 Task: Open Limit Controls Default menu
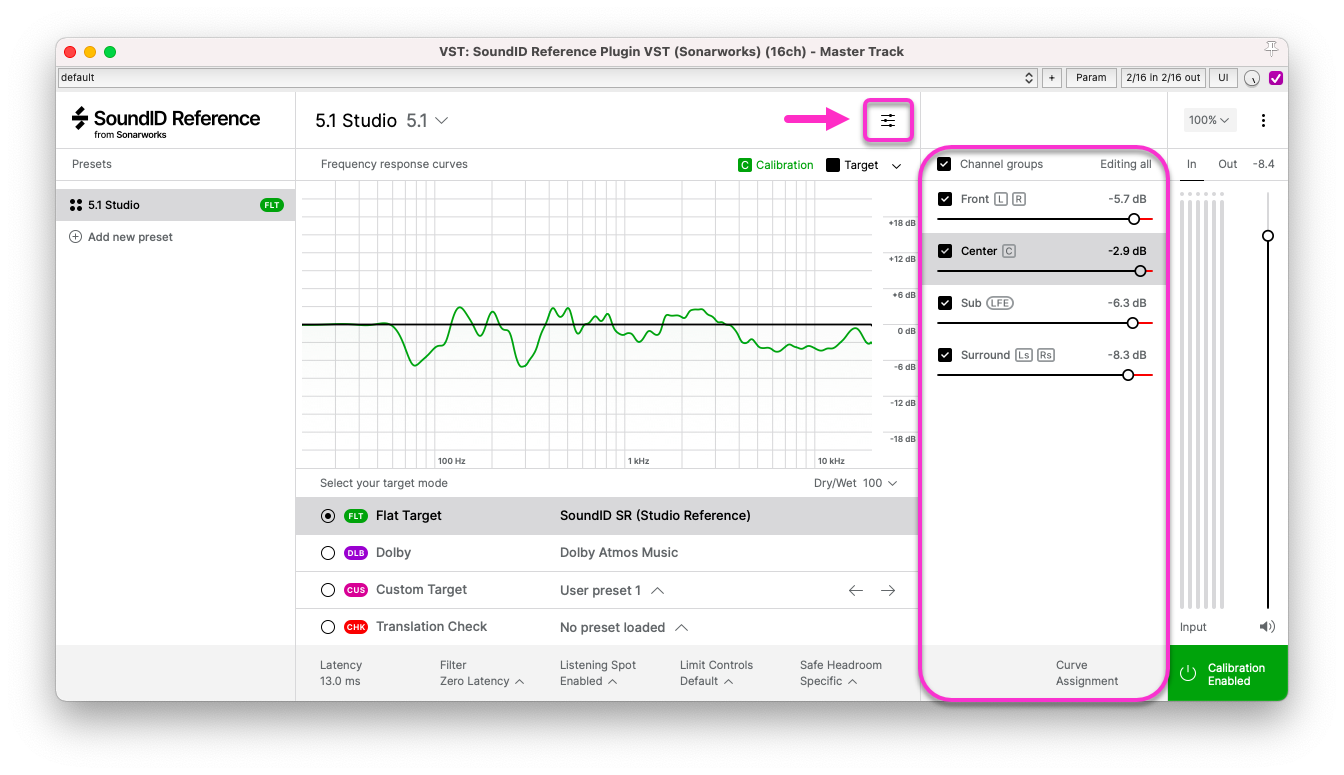tap(707, 681)
